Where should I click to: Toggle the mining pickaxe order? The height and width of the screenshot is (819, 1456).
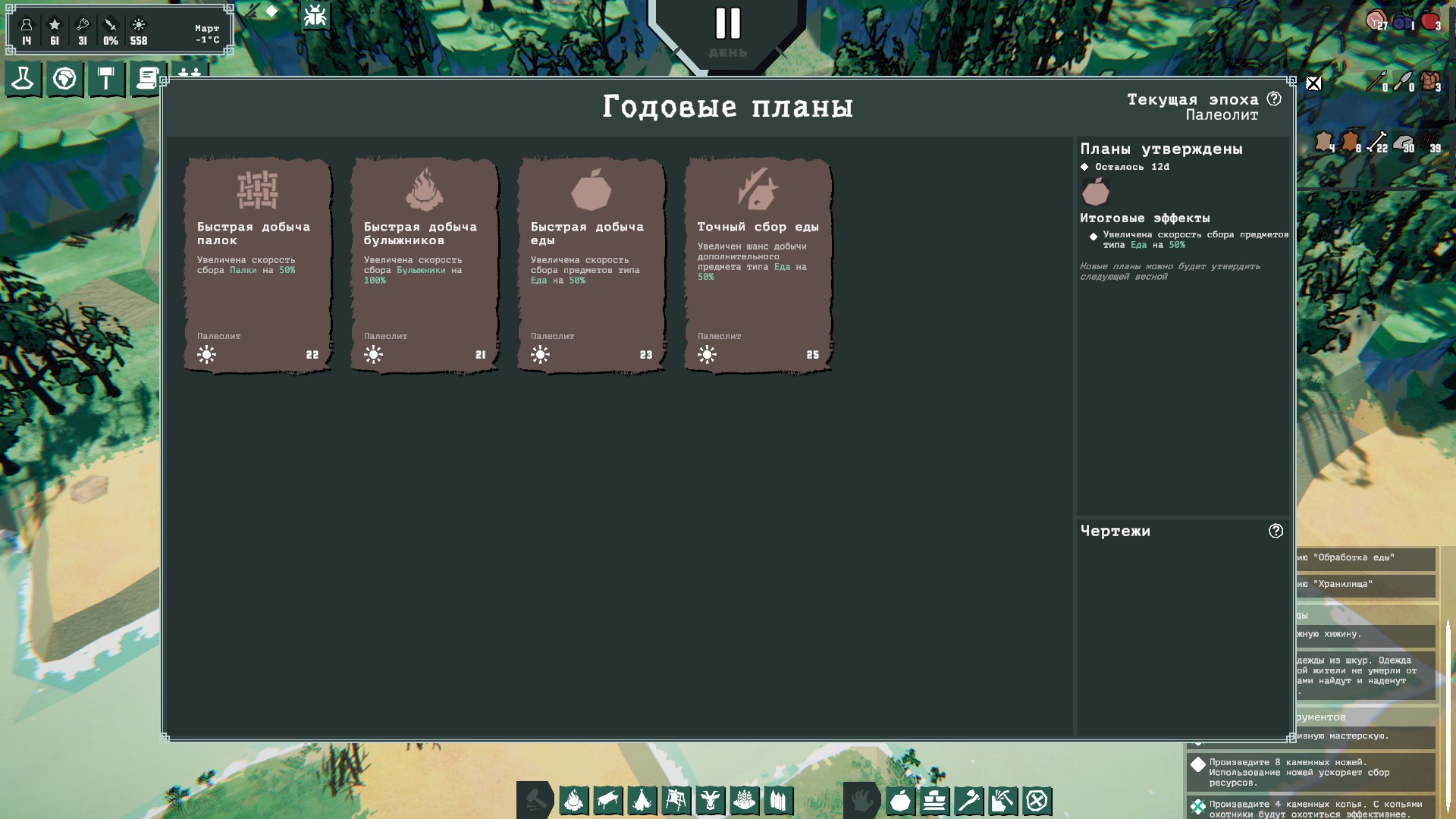(1003, 800)
